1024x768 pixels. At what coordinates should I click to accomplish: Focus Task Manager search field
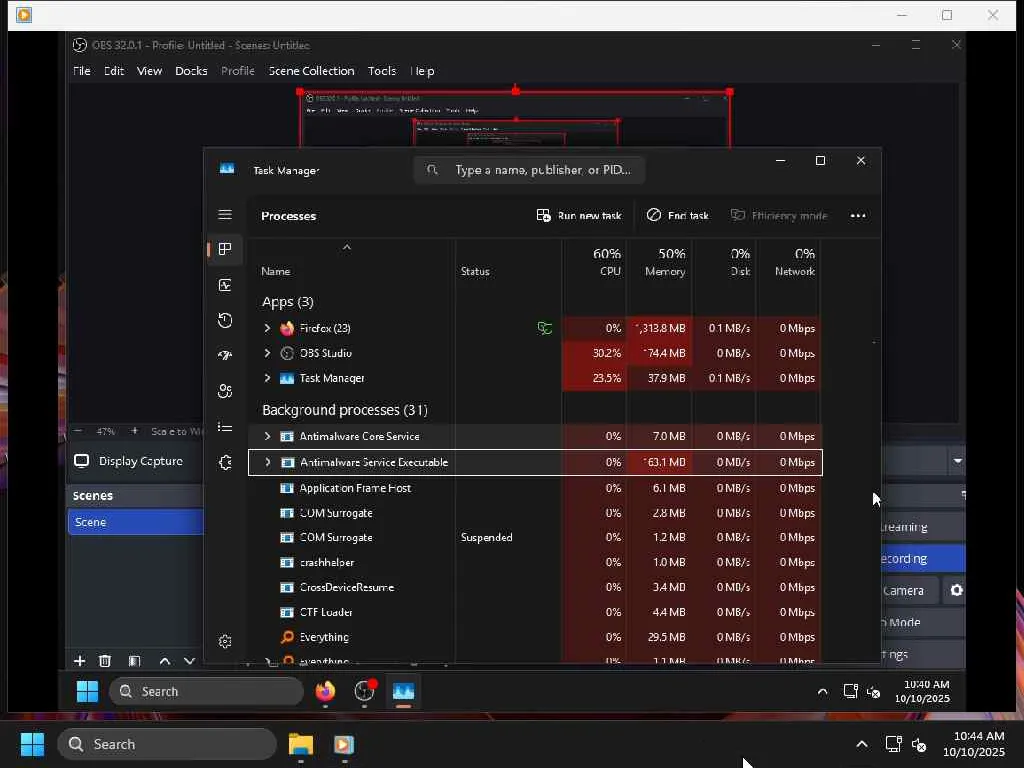pos(530,170)
